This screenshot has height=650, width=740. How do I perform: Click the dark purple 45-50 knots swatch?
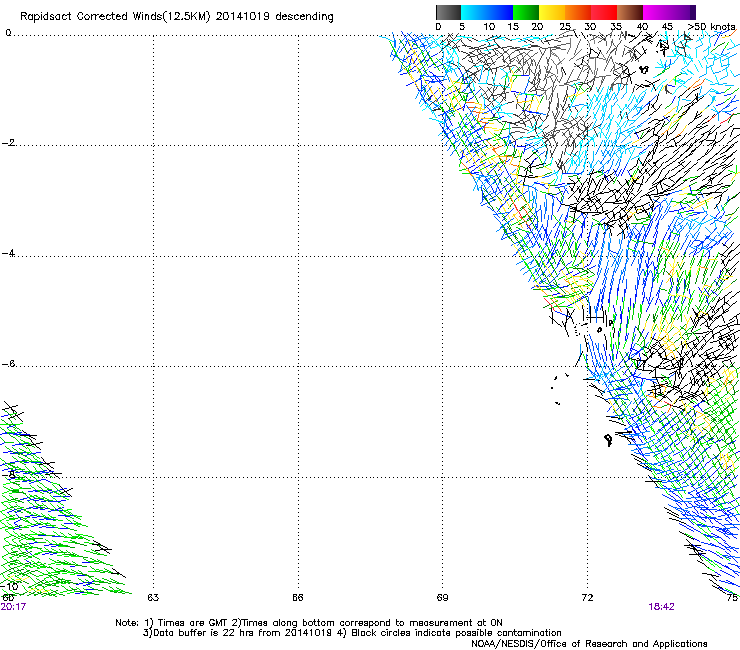[682, 12]
